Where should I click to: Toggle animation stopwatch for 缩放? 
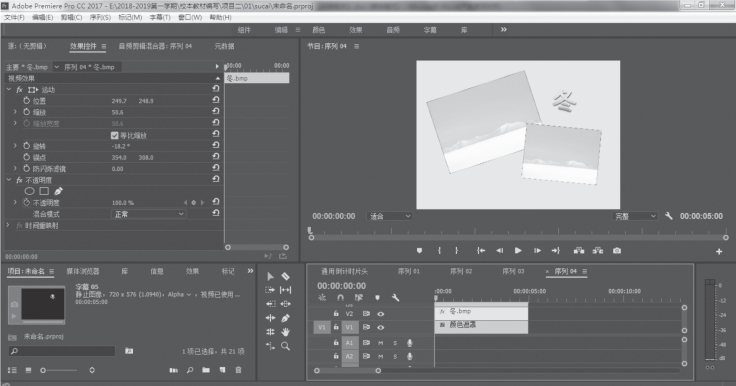[27, 112]
